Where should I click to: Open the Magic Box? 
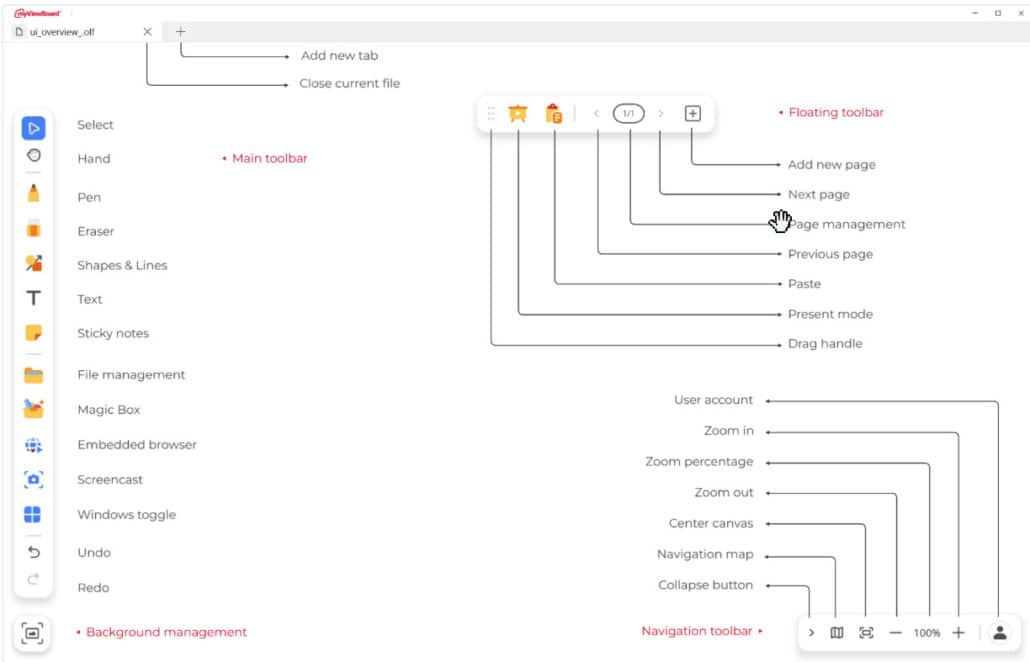(x=33, y=409)
